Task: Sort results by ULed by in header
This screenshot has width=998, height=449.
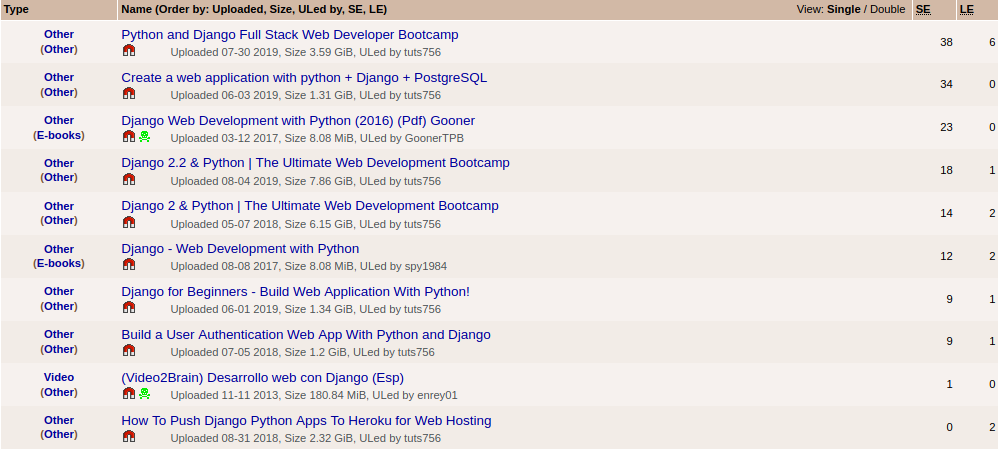Action: point(318,10)
